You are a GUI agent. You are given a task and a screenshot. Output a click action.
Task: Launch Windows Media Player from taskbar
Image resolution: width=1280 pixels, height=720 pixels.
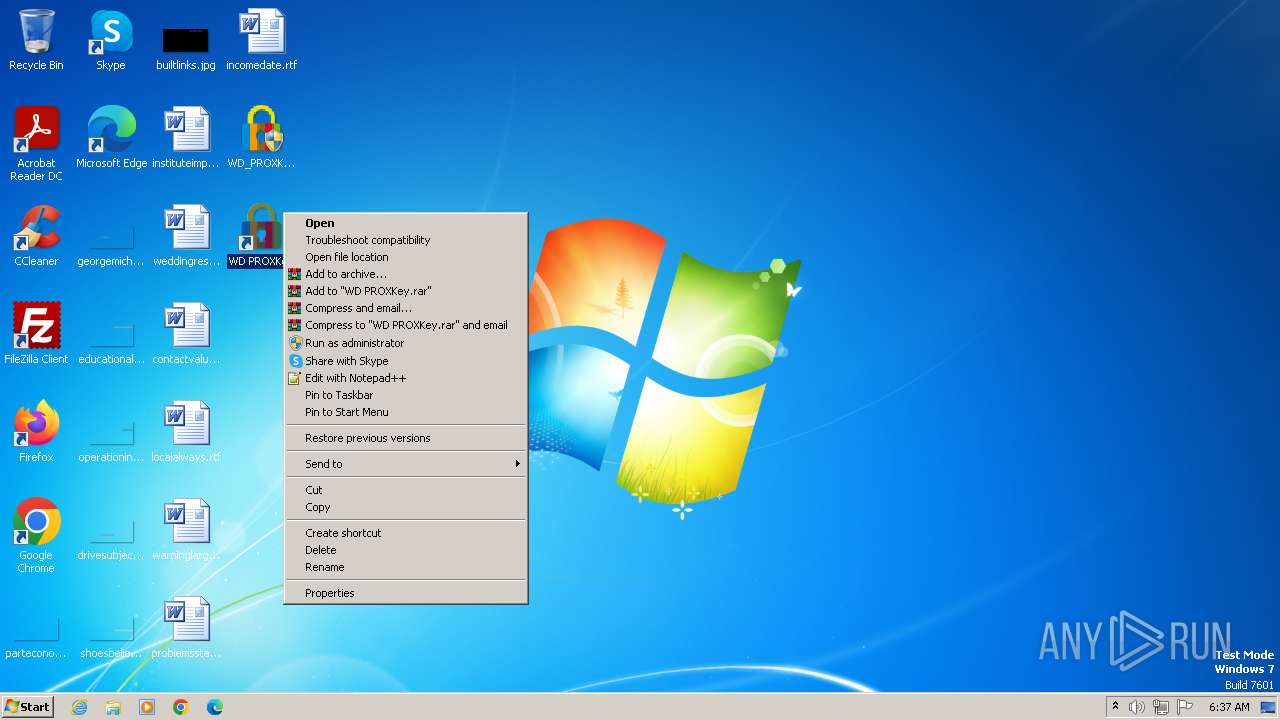click(x=147, y=707)
